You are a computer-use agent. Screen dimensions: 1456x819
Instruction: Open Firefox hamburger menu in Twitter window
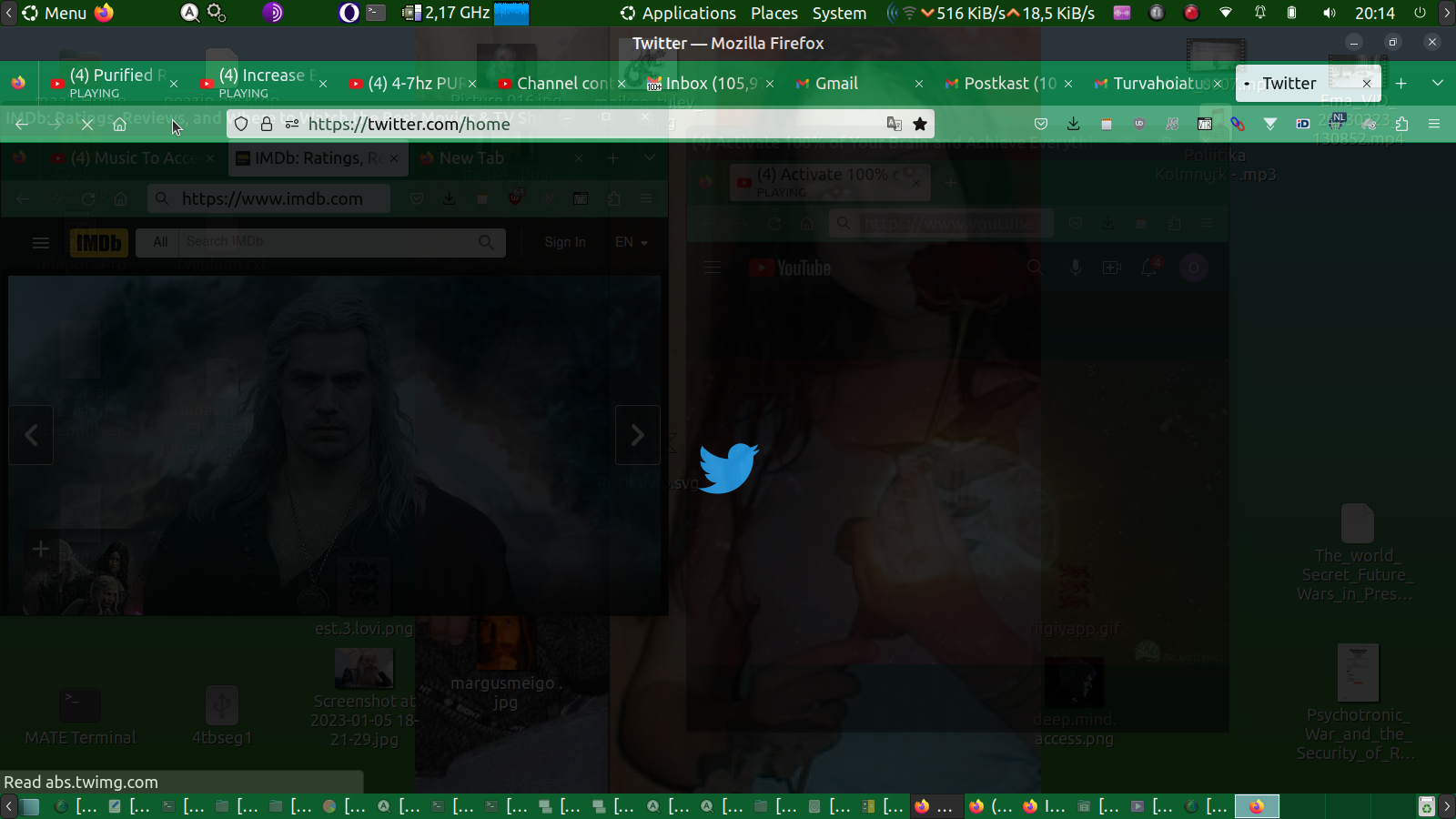(x=1434, y=124)
